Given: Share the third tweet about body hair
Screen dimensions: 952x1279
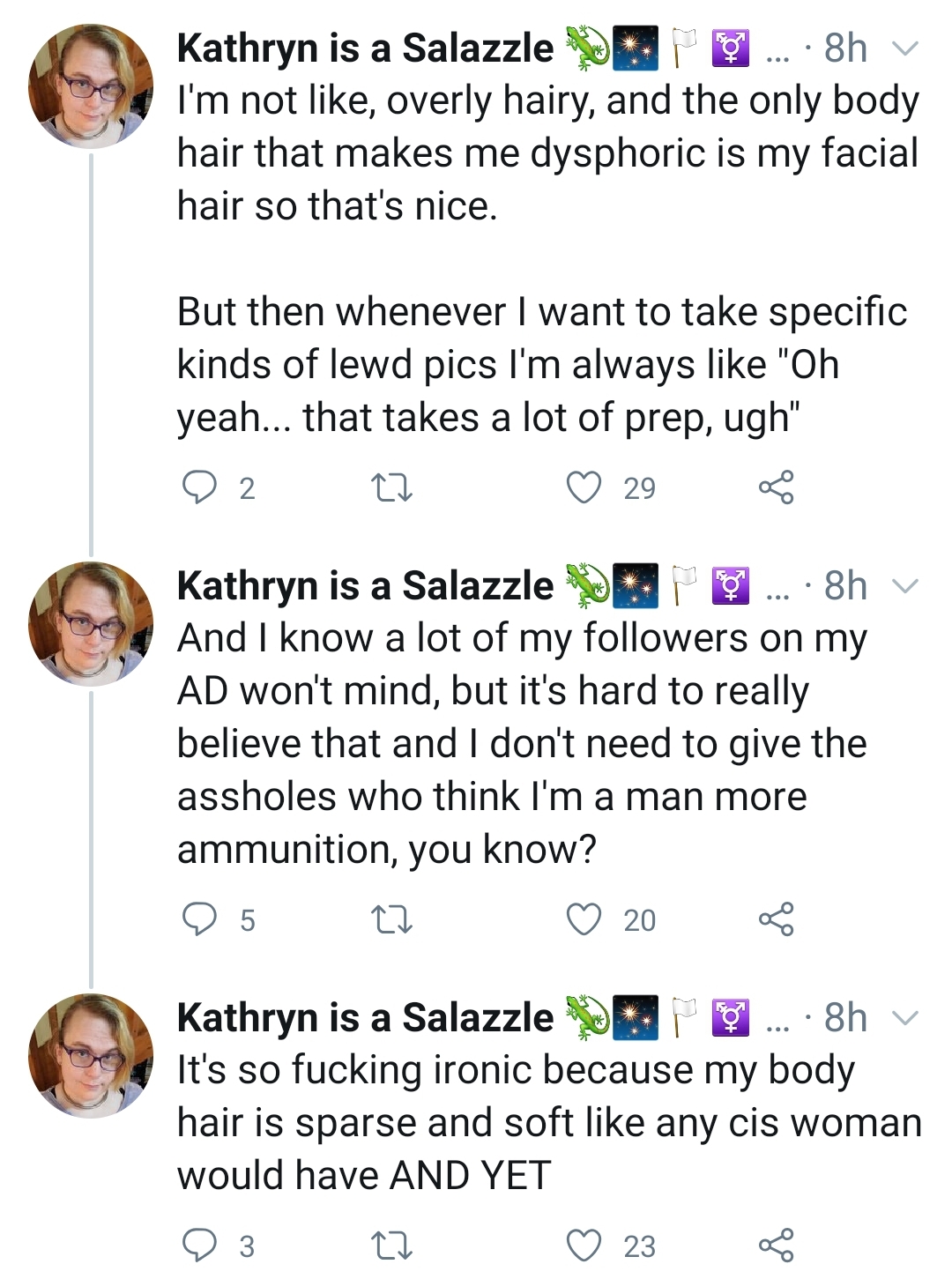Looking at the screenshot, I should pyautogui.click(x=776, y=1245).
